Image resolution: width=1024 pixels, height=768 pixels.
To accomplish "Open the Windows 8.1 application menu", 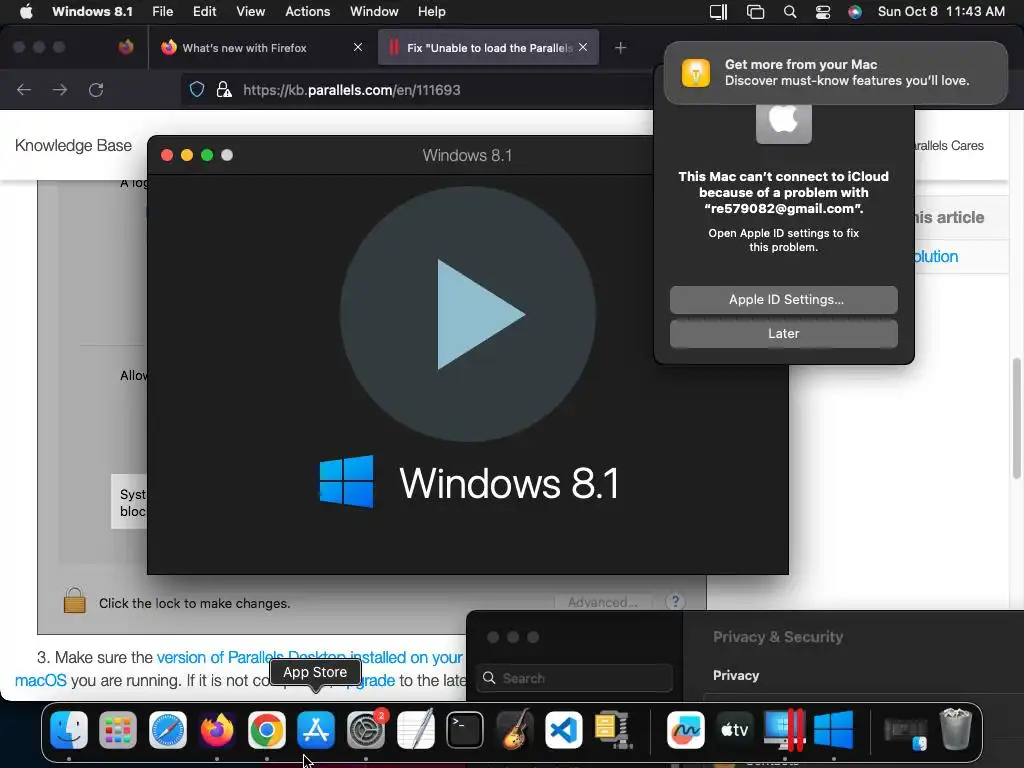I will (92, 11).
